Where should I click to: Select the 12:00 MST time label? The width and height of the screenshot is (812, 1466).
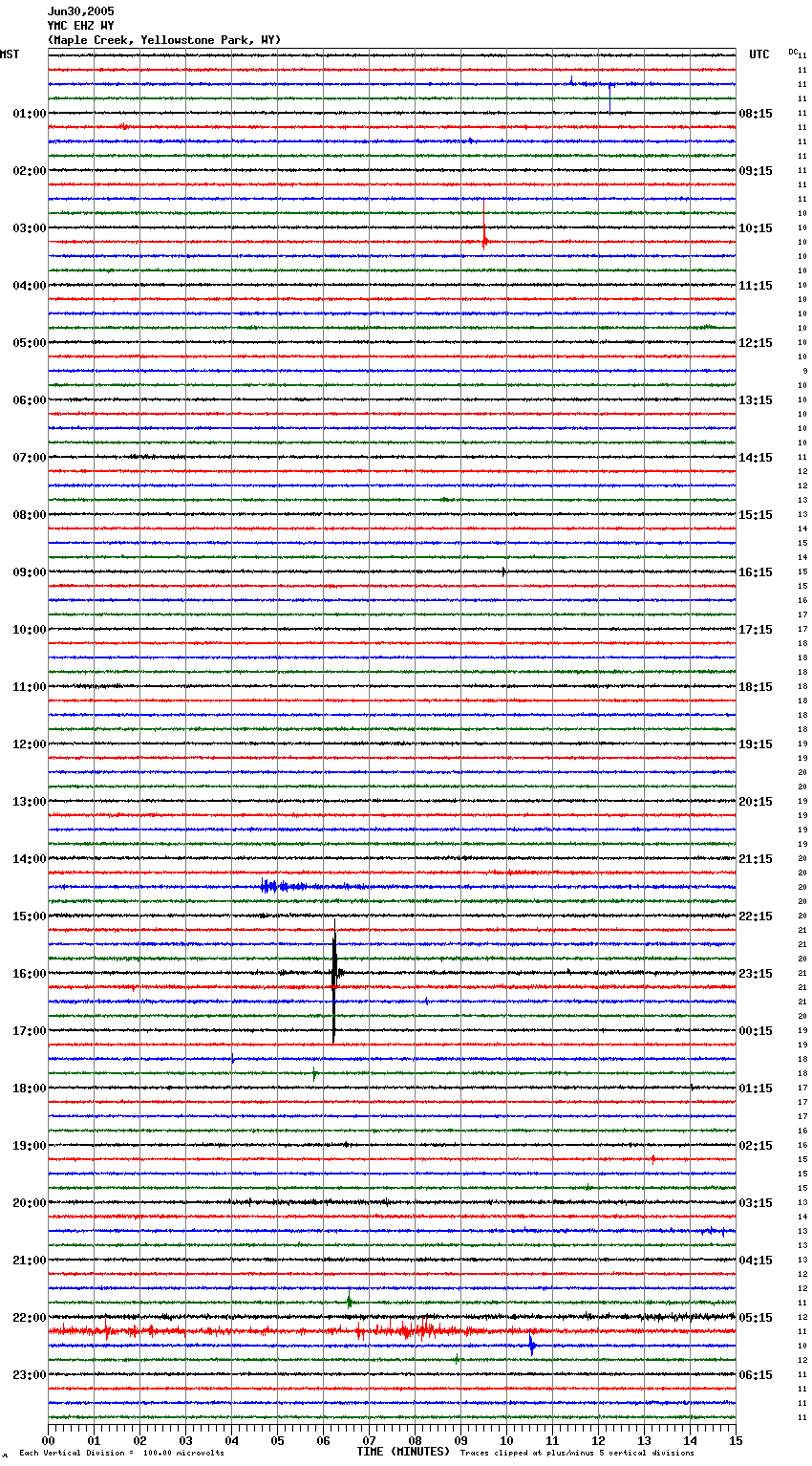pyautogui.click(x=30, y=744)
